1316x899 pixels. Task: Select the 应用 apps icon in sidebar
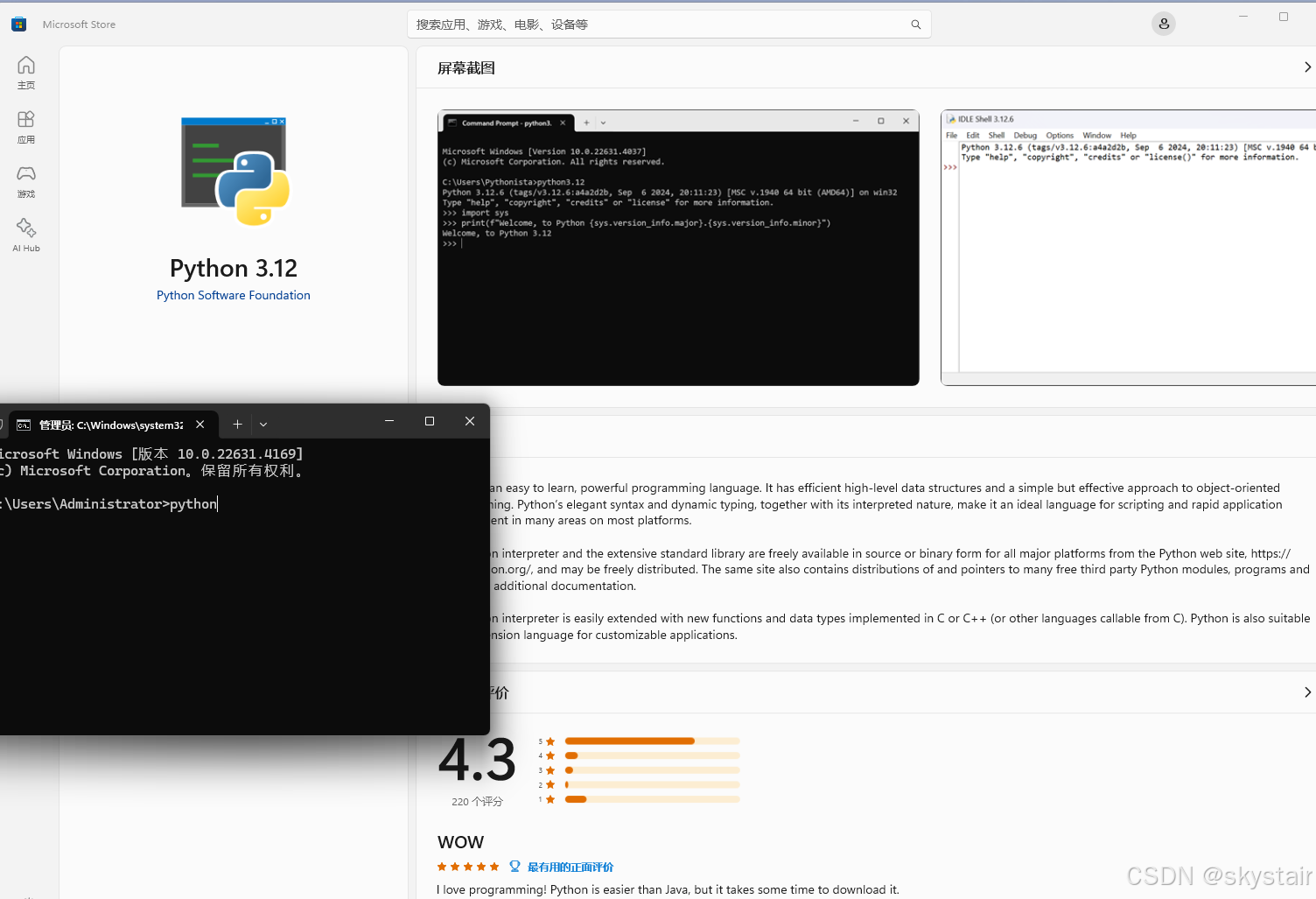[25, 124]
